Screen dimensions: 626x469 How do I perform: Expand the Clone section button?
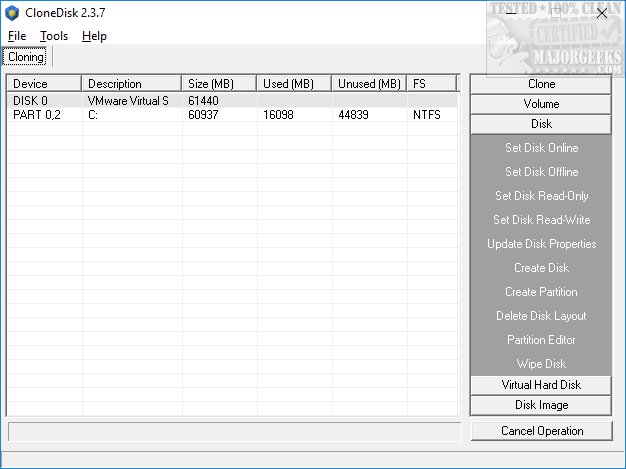541,84
